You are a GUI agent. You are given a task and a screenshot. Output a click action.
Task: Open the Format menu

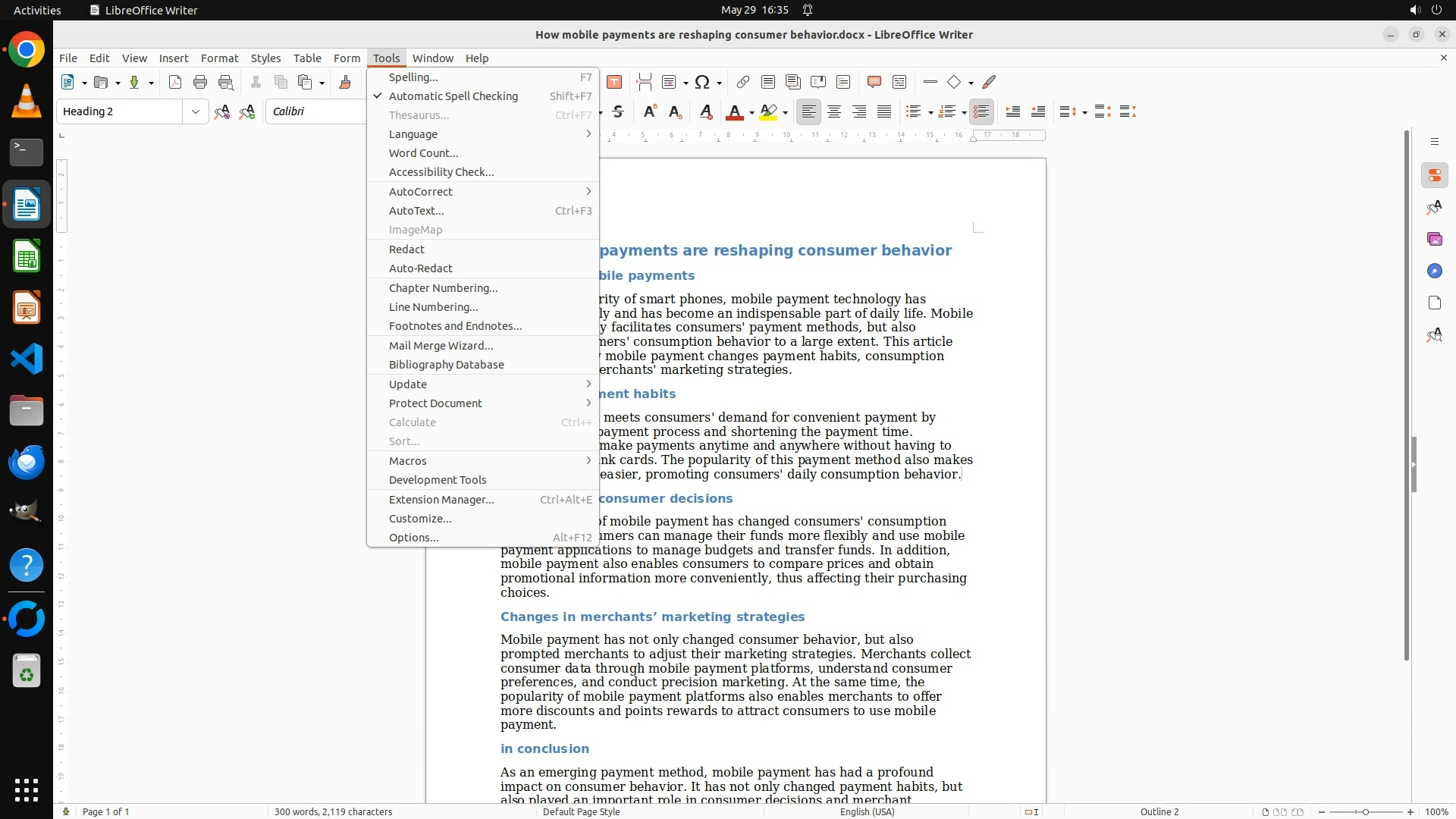tap(219, 58)
